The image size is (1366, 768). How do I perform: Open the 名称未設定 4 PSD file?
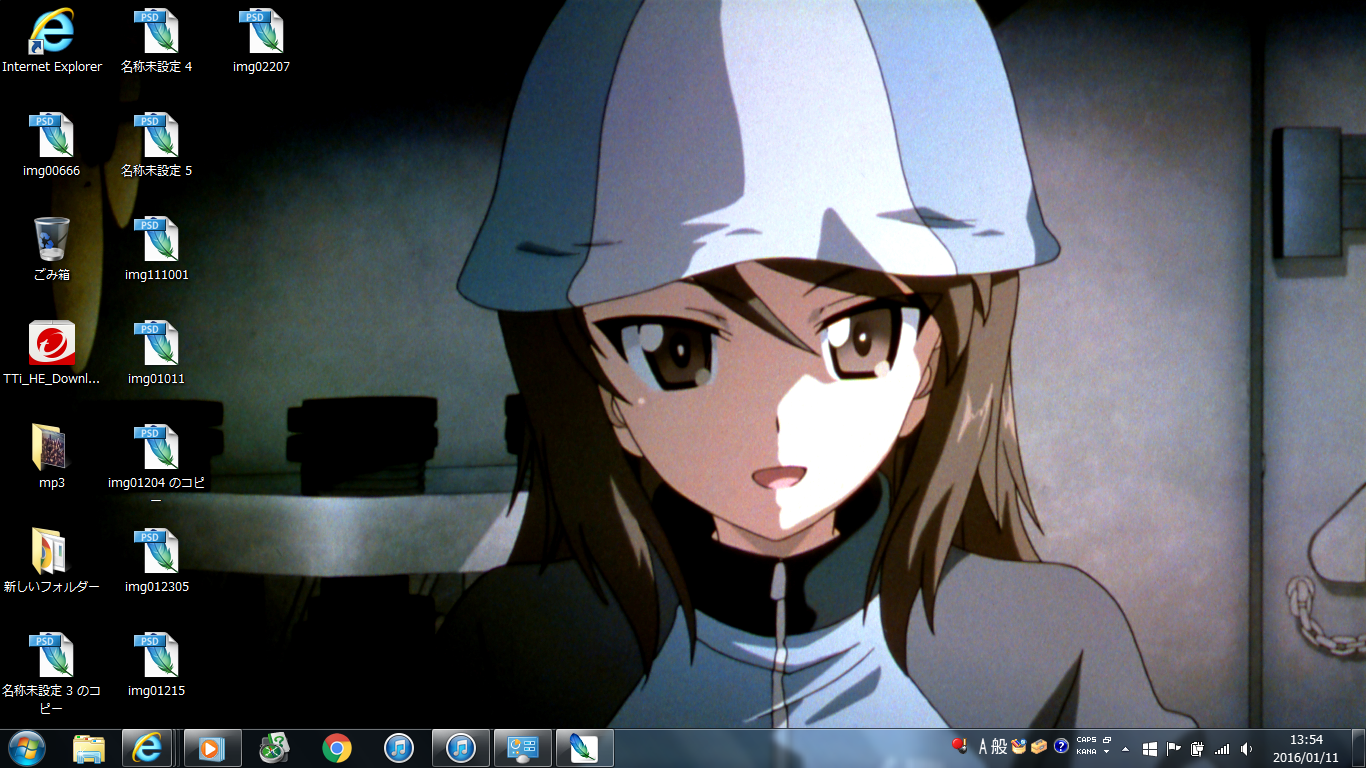click(156, 41)
